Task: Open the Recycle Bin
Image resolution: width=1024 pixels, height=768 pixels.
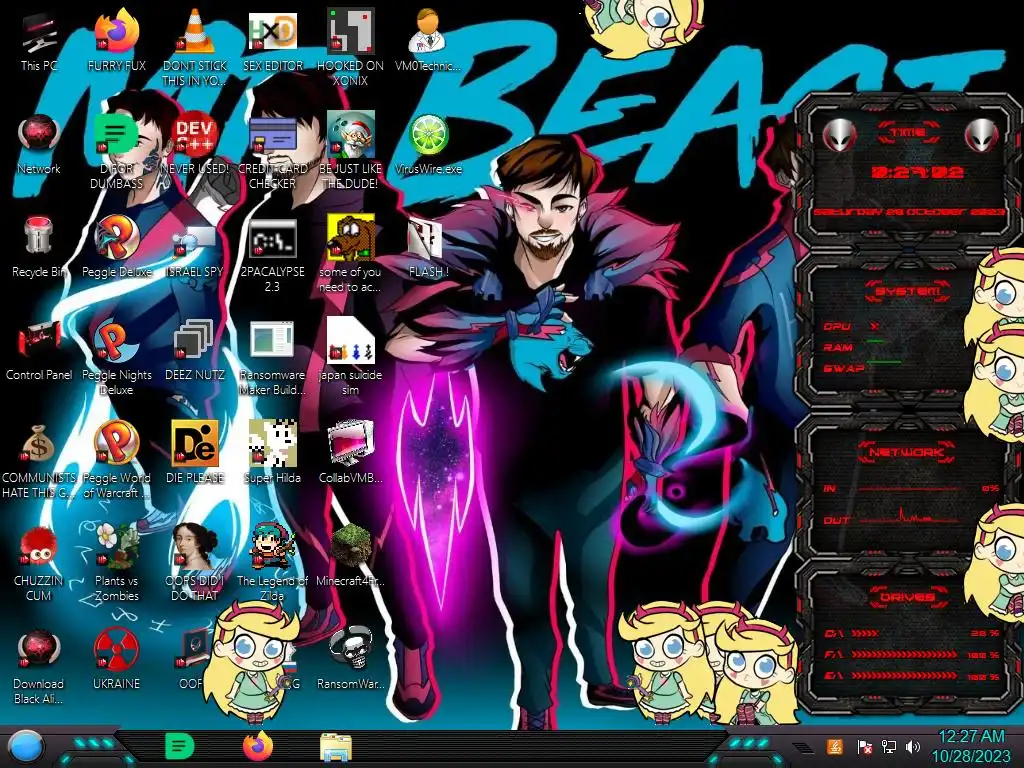Action: point(39,247)
